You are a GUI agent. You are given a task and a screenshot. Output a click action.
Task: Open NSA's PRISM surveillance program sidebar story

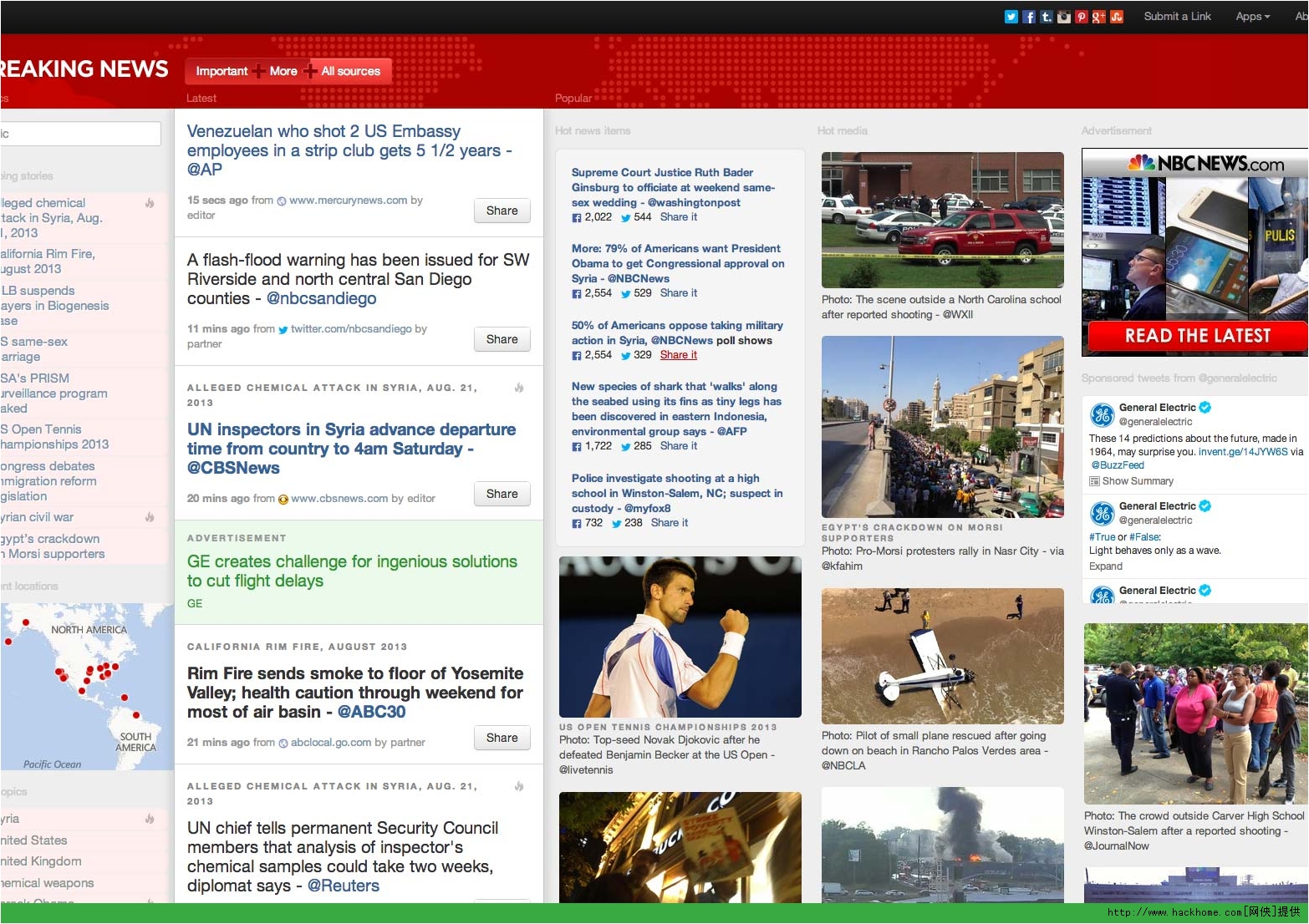53,393
